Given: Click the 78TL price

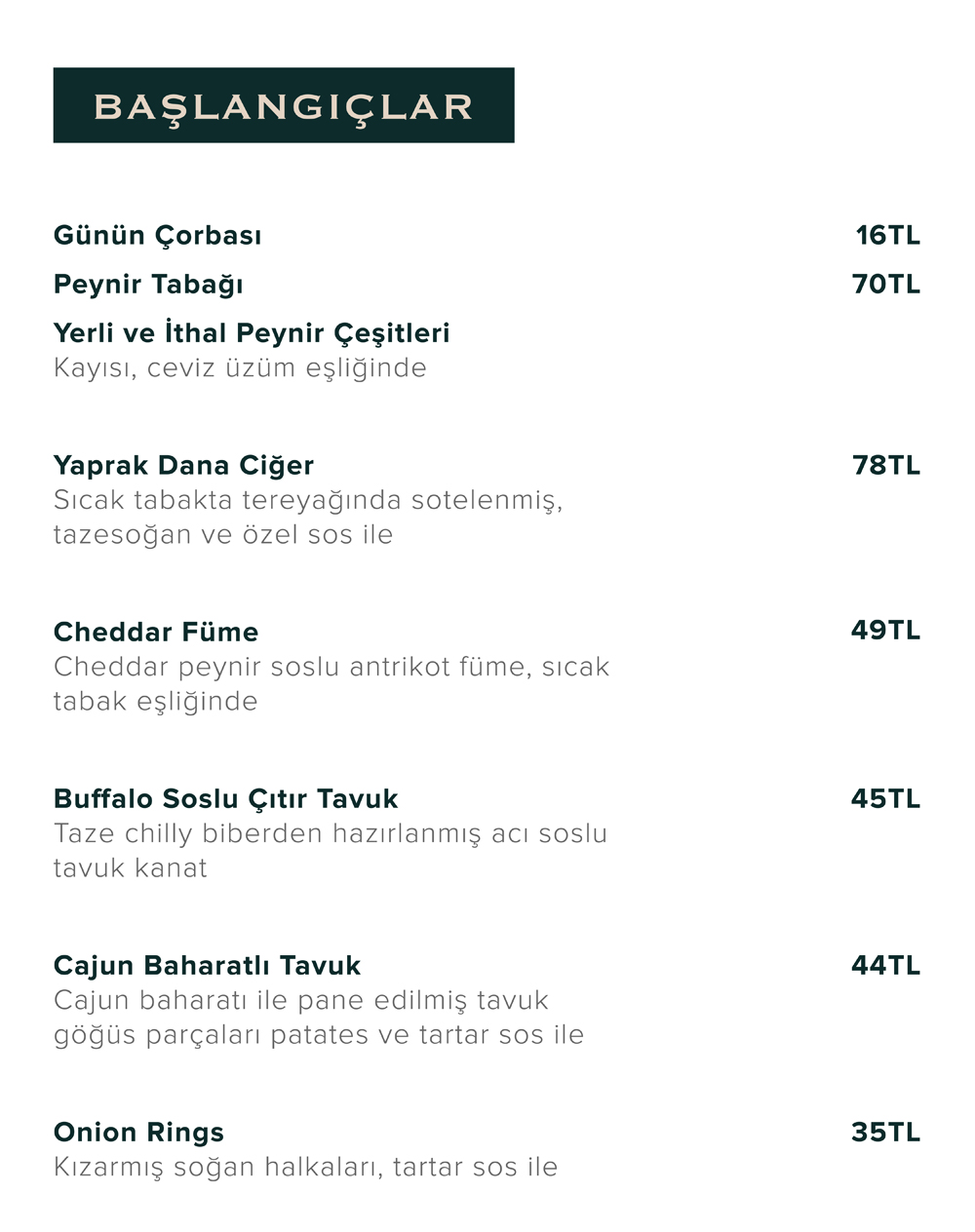Looking at the screenshot, I should point(885,465).
